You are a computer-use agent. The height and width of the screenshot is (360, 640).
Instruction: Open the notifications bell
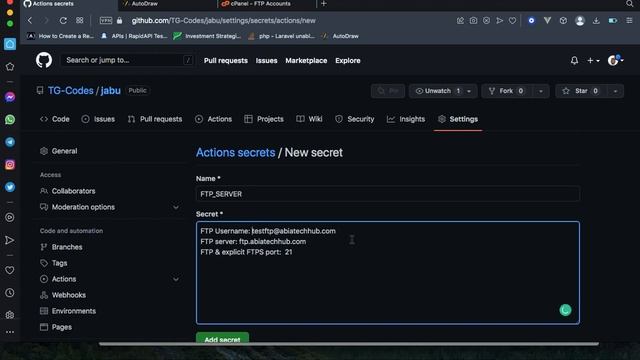coord(574,60)
